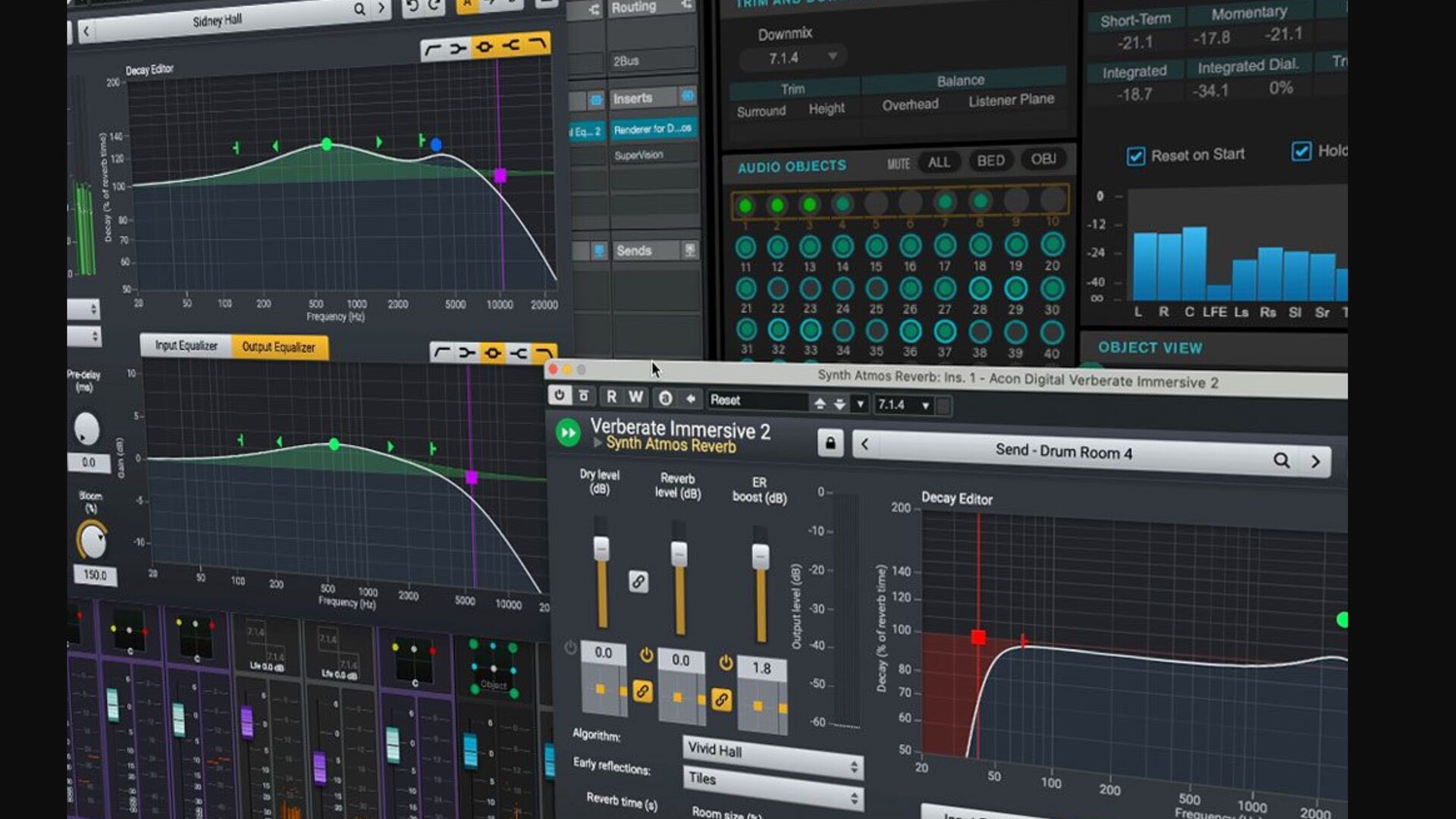Load previous preset with the up arrow

tap(819, 404)
